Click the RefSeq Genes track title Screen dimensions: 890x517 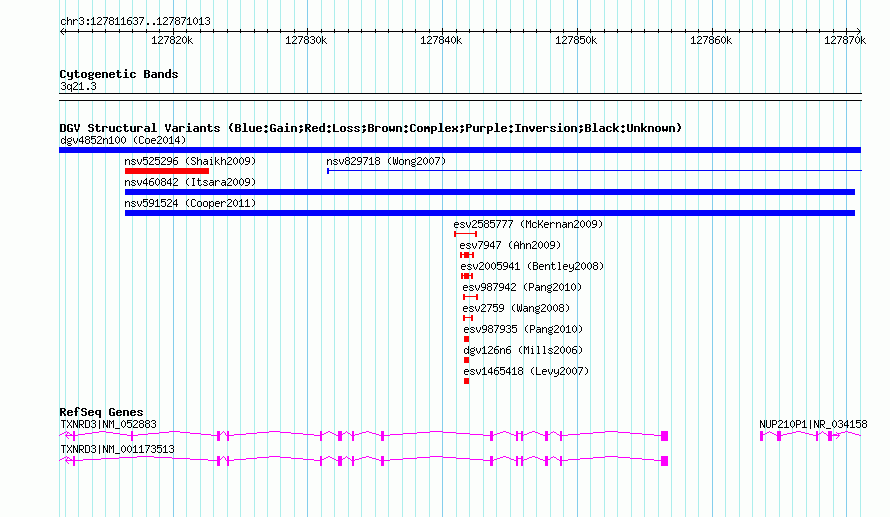pos(101,413)
